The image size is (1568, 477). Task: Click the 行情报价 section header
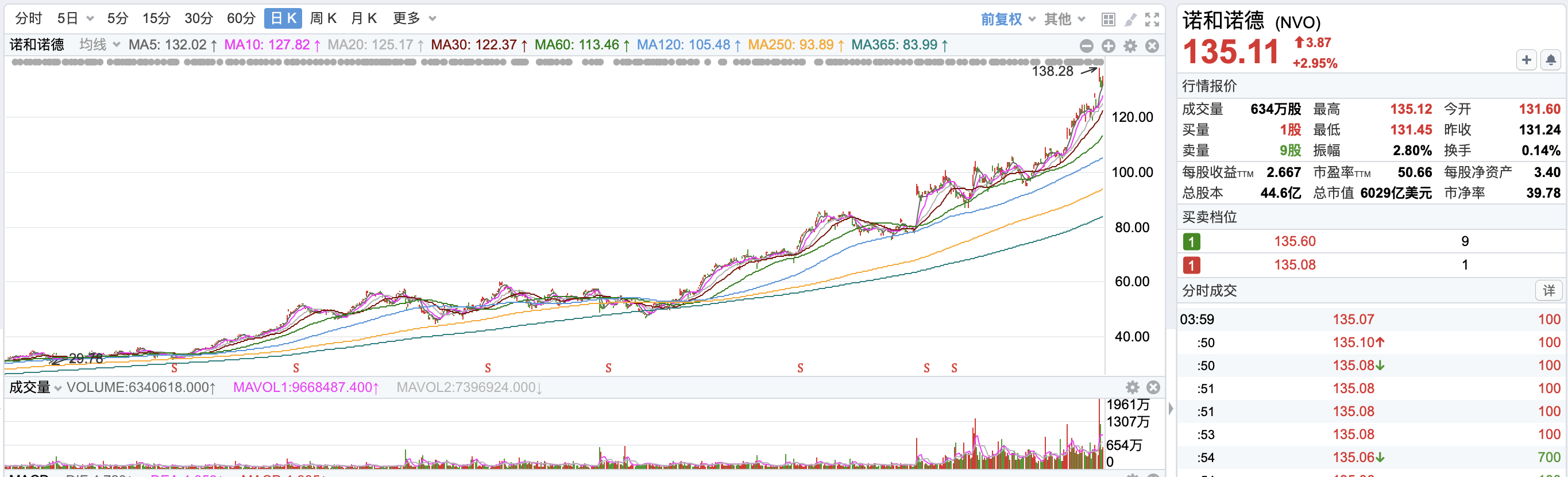point(1209,86)
